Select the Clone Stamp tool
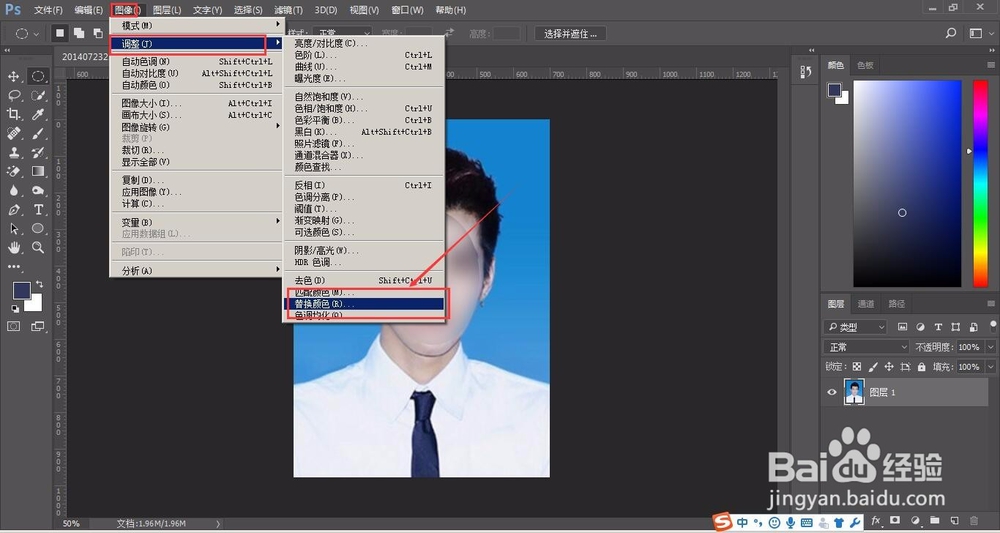1000x533 pixels. [13, 152]
